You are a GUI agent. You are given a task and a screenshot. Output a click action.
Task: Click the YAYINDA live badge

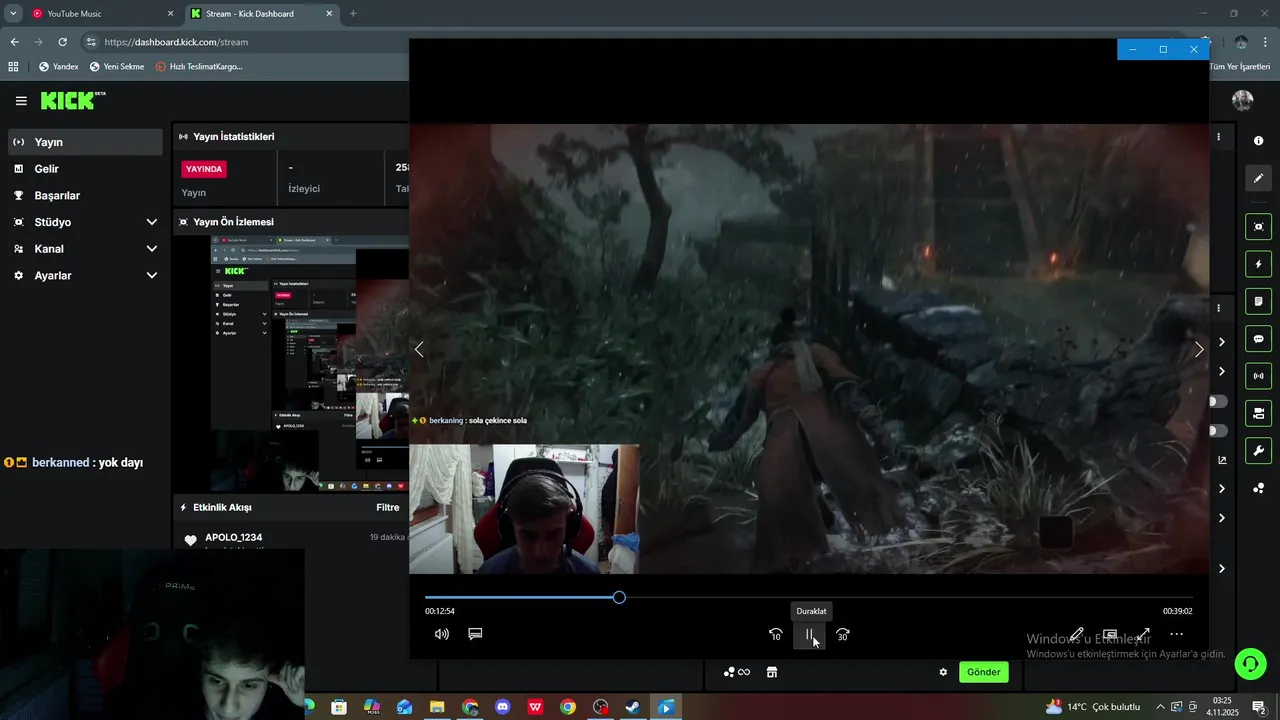204,169
